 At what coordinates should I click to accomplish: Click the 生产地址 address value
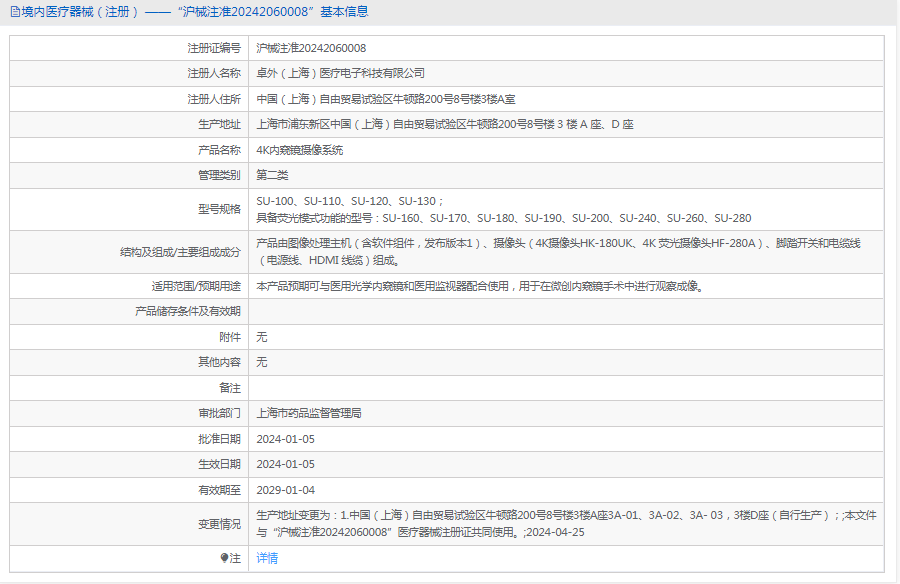445,124
